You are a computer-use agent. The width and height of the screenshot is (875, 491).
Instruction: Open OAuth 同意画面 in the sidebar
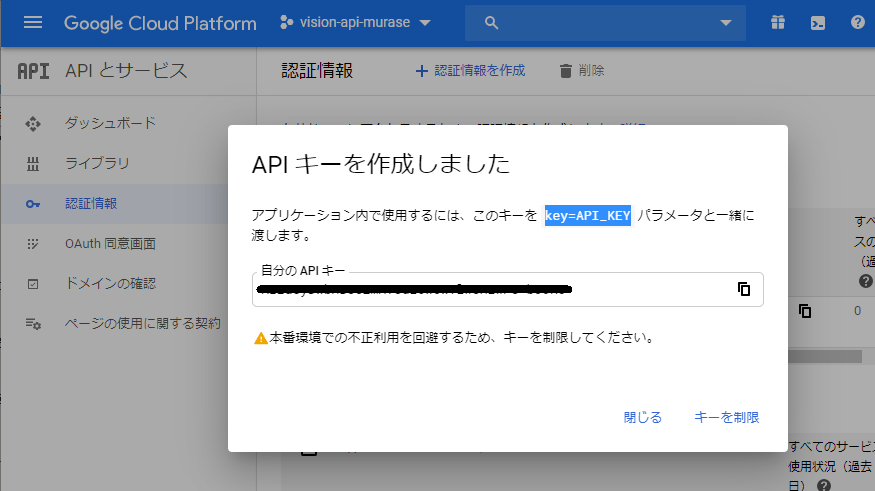pyautogui.click(x=110, y=244)
